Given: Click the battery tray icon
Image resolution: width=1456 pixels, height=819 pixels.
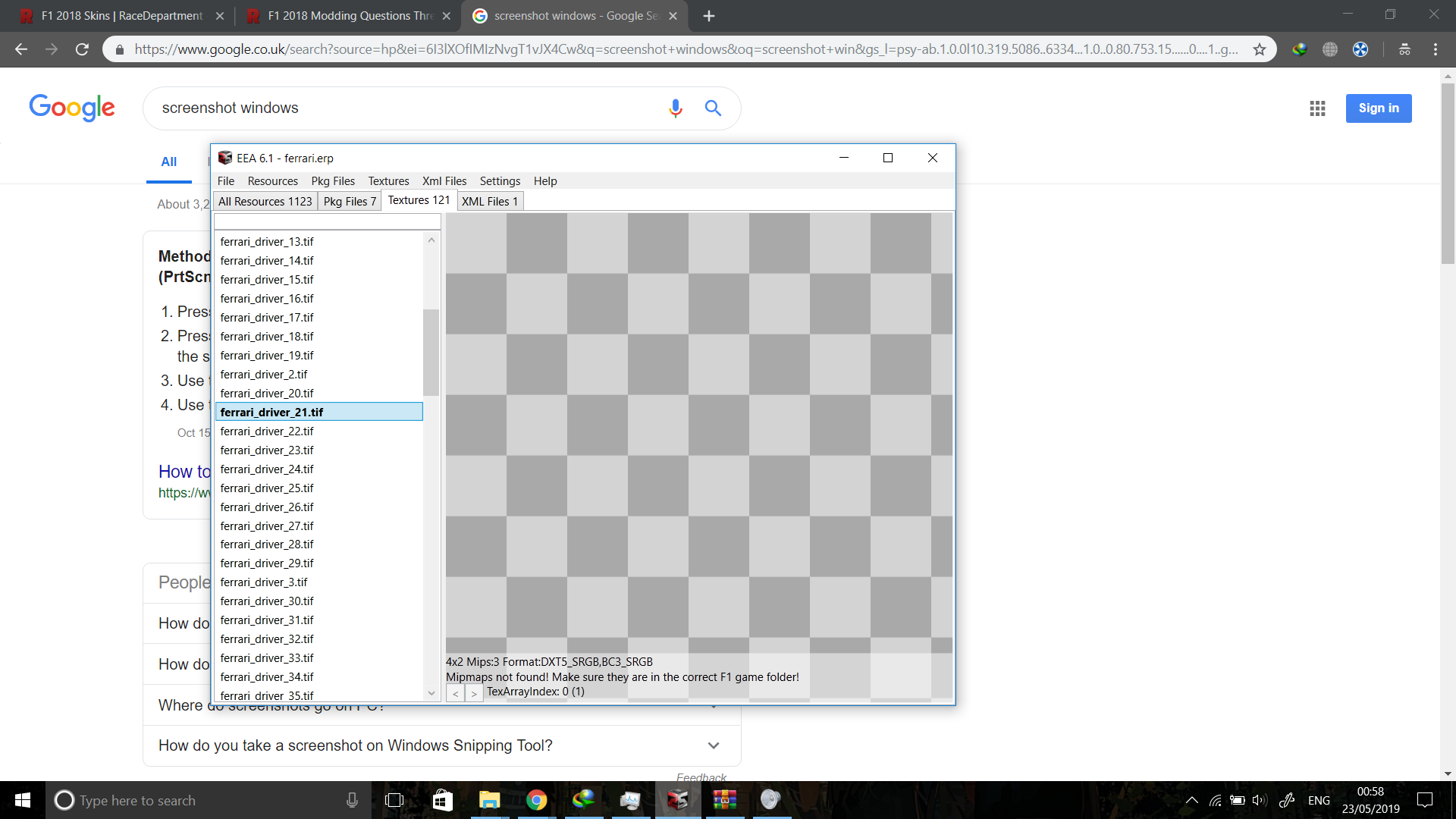Looking at the screenshot, I should [1238, 800].
